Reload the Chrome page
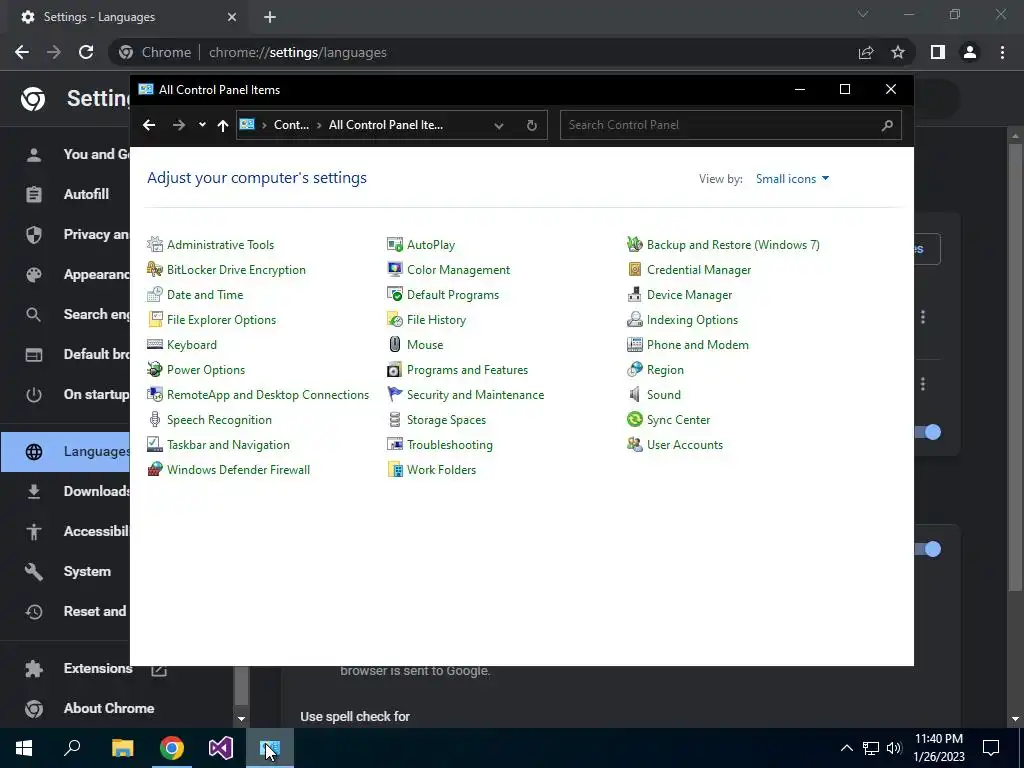The width and height of the screenshot is (1024, 768). pos(86,52)
